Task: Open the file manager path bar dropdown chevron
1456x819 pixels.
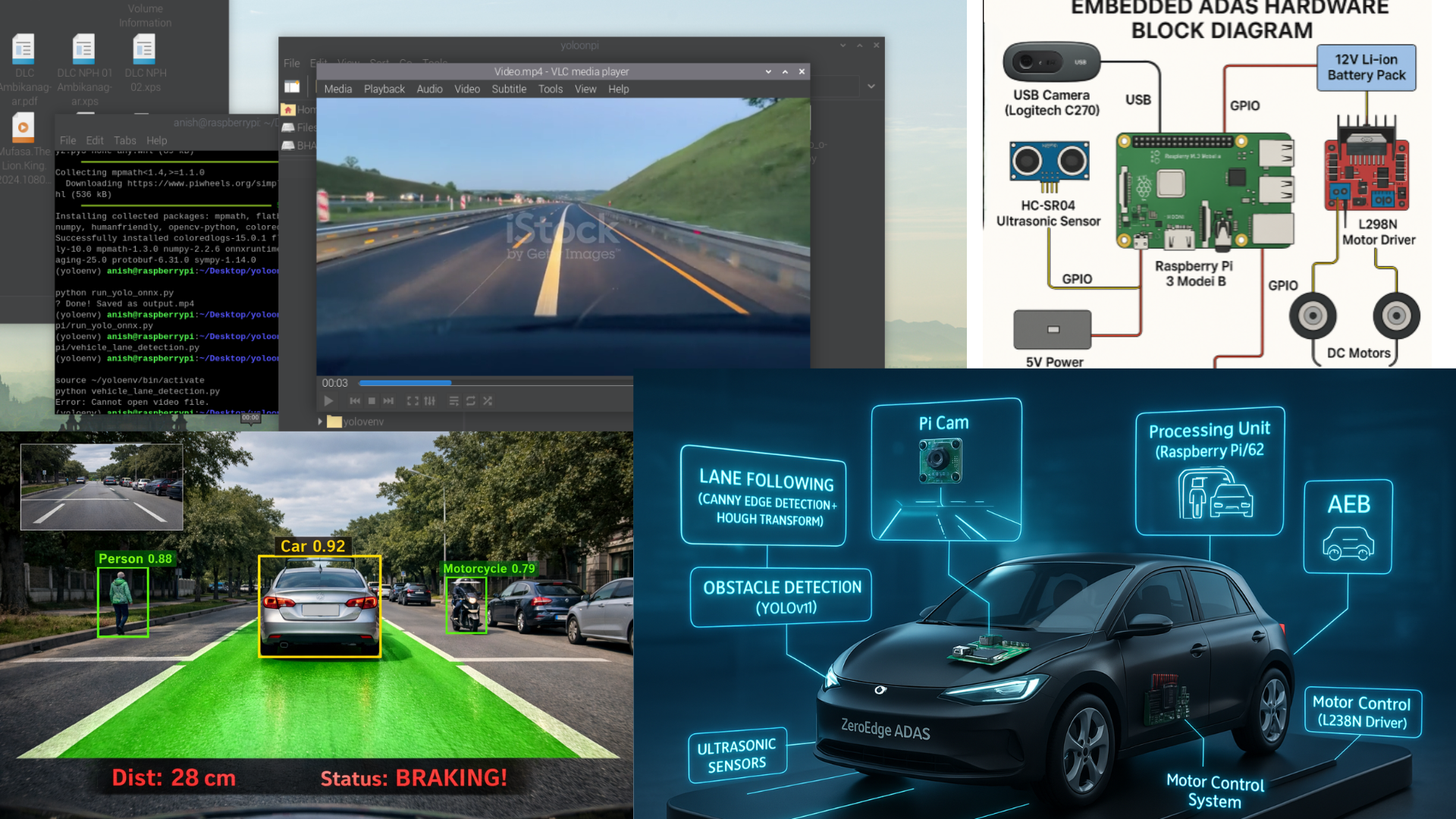Action: 871,86
